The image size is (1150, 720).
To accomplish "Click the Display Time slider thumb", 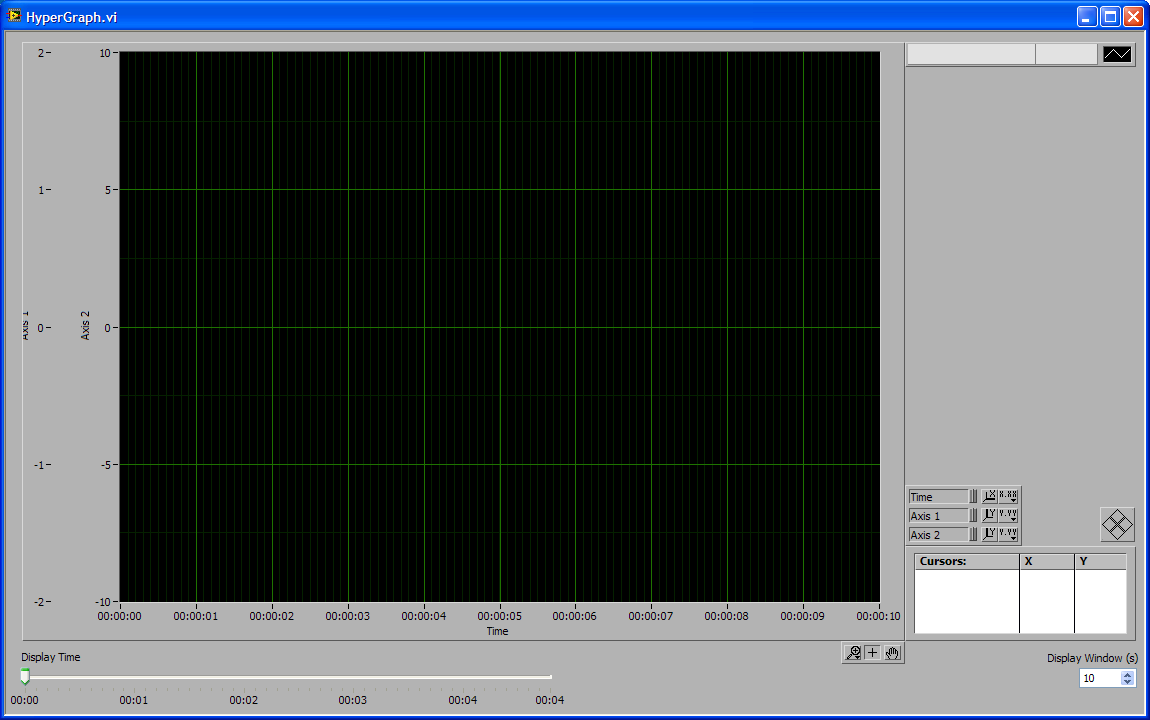I will coord(25,676).
